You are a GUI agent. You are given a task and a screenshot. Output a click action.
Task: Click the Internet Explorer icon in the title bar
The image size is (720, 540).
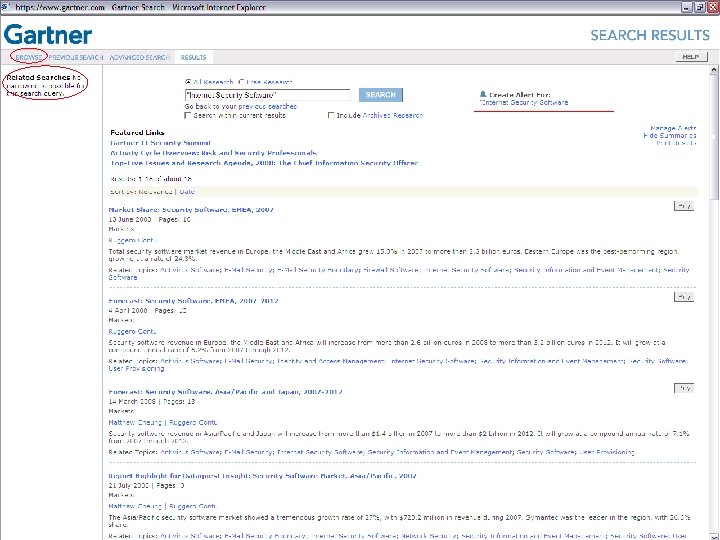6,7
